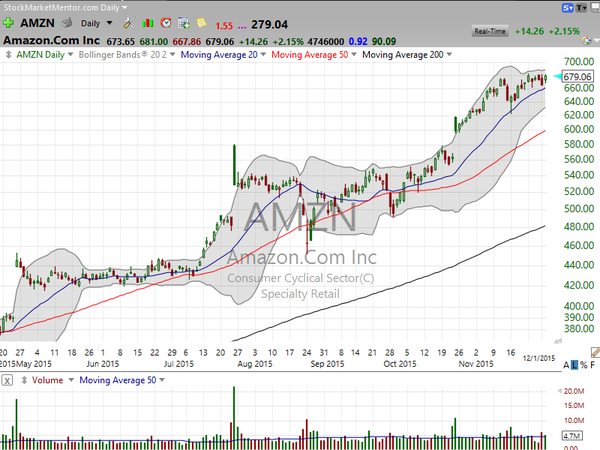
Task: Expand the Moving Average 200 dropdown arrow
Action: point(449,55)
